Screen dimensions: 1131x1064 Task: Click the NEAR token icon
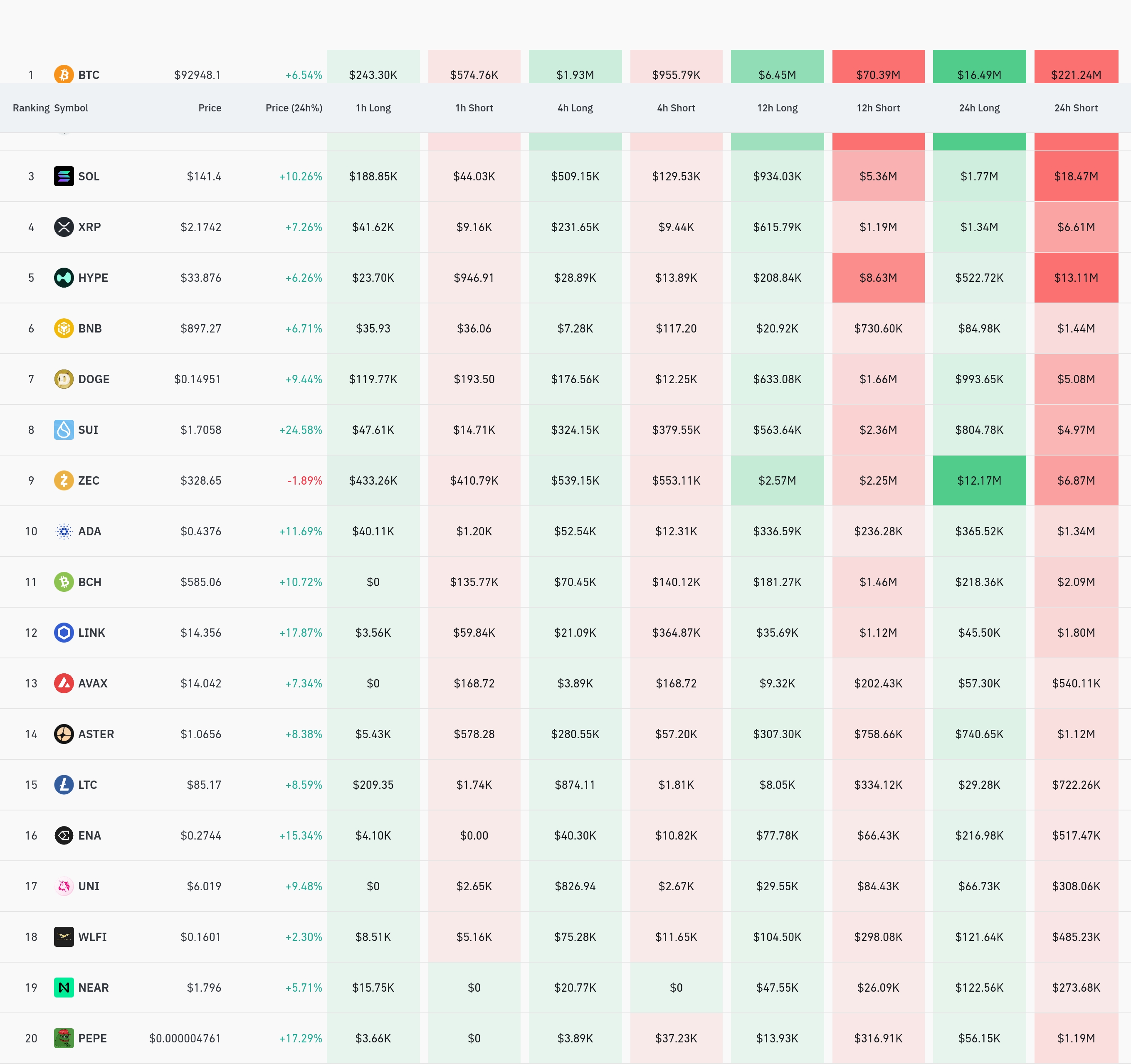click(x=64, y=988)
